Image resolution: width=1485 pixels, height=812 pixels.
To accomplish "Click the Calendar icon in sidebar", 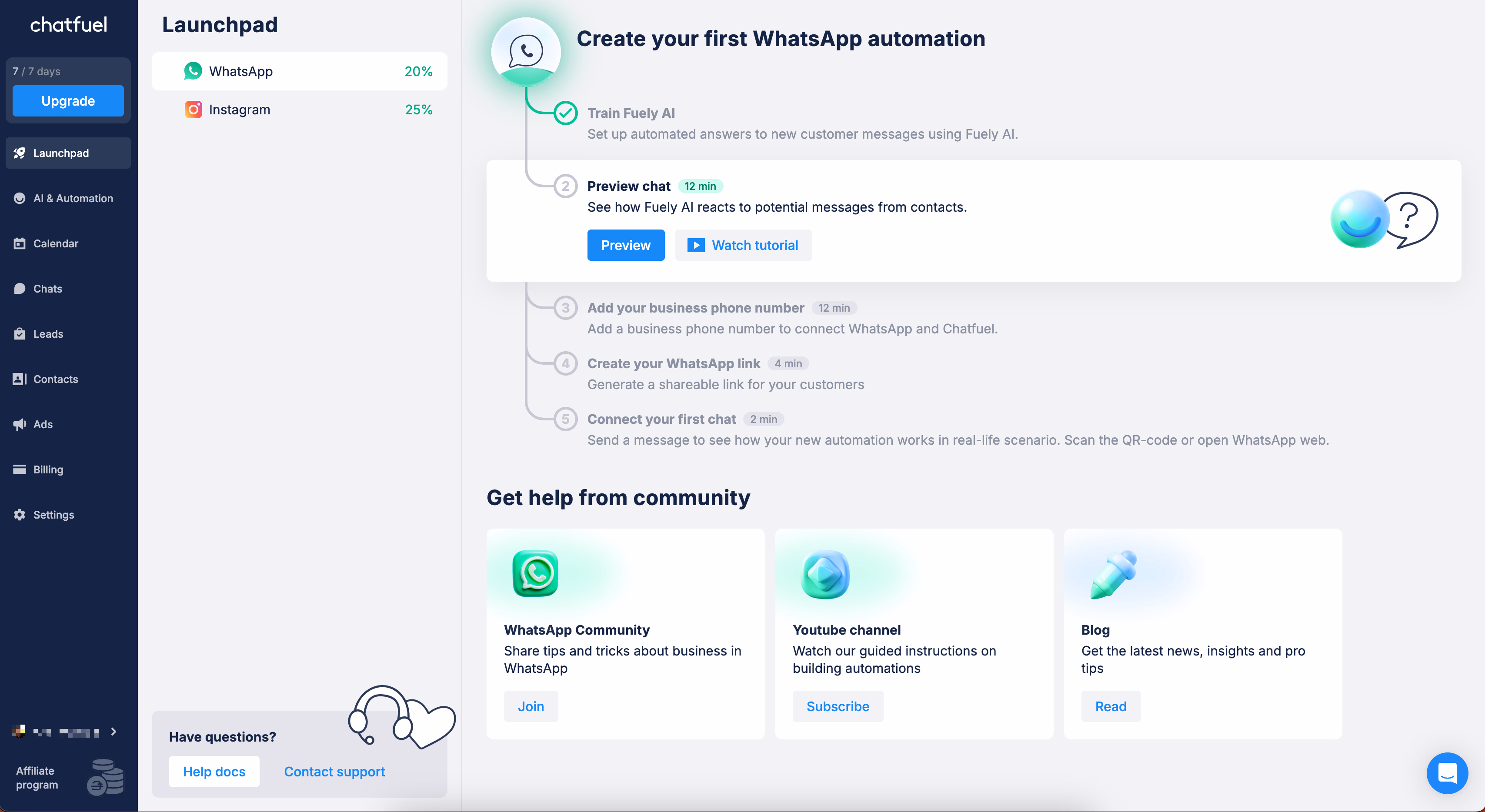I will (20, 243).
